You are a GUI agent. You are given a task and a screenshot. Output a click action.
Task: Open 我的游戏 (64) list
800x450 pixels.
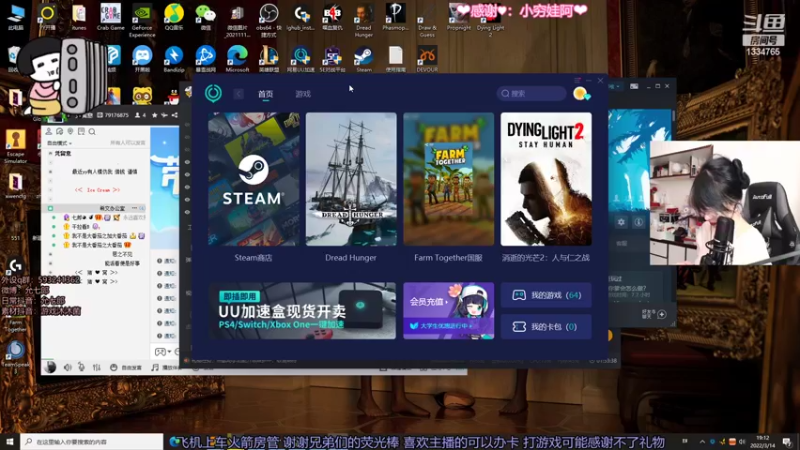(x=546, y=295)
